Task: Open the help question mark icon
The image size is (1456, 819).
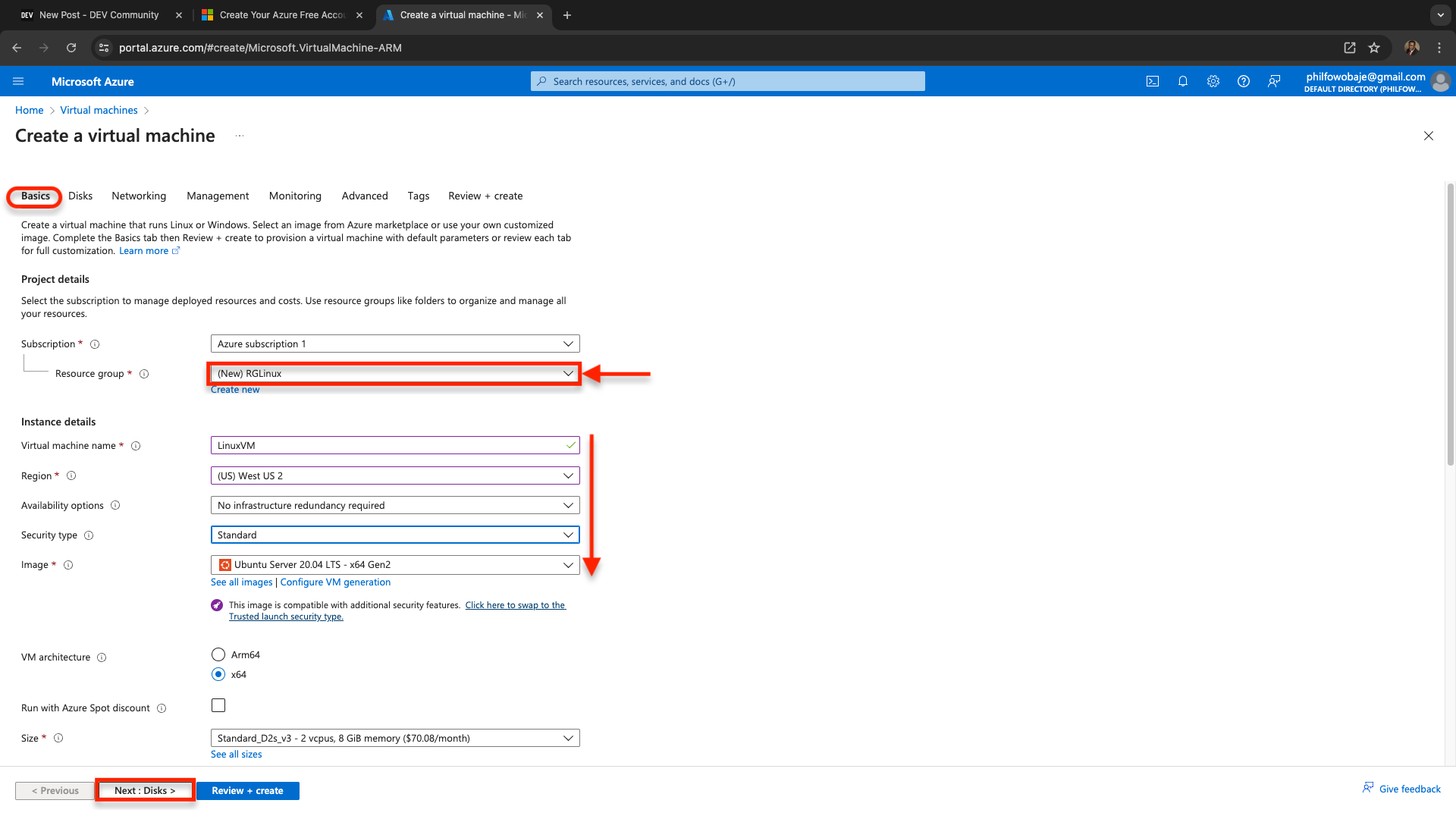Action: pyautogui.click(x=1243, y=81)
